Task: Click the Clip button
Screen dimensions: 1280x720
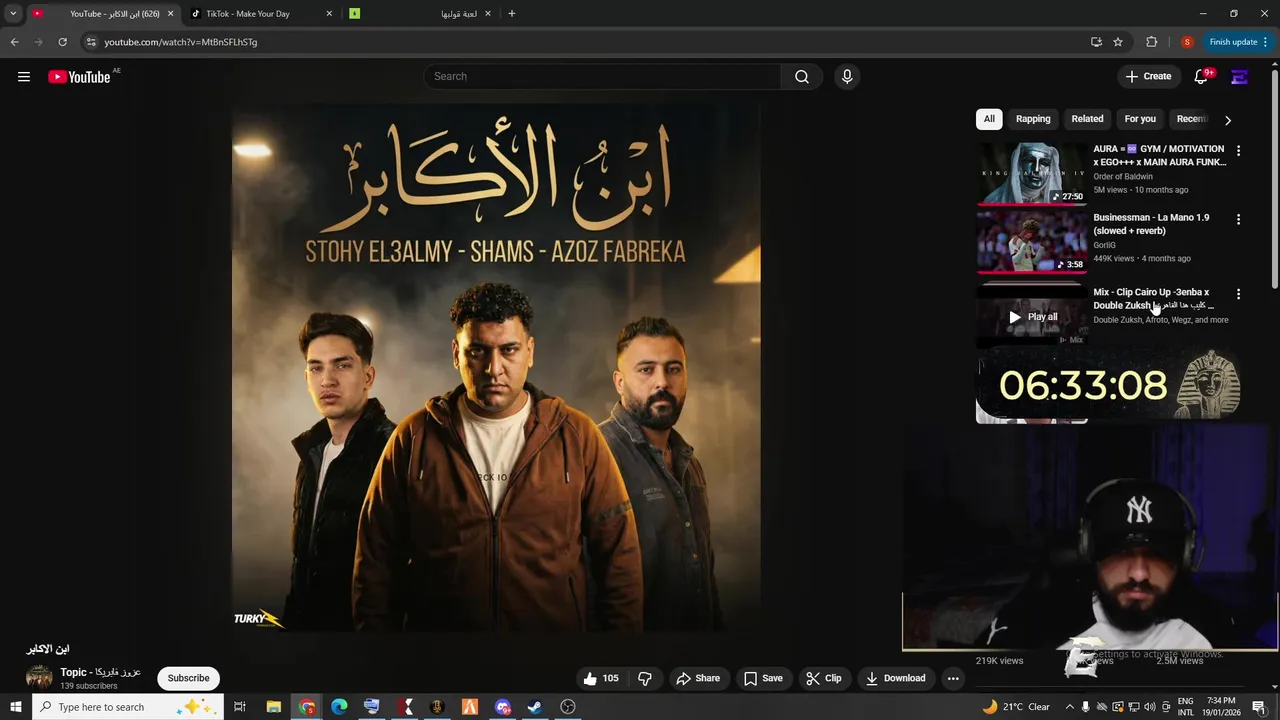Action: 823,678
